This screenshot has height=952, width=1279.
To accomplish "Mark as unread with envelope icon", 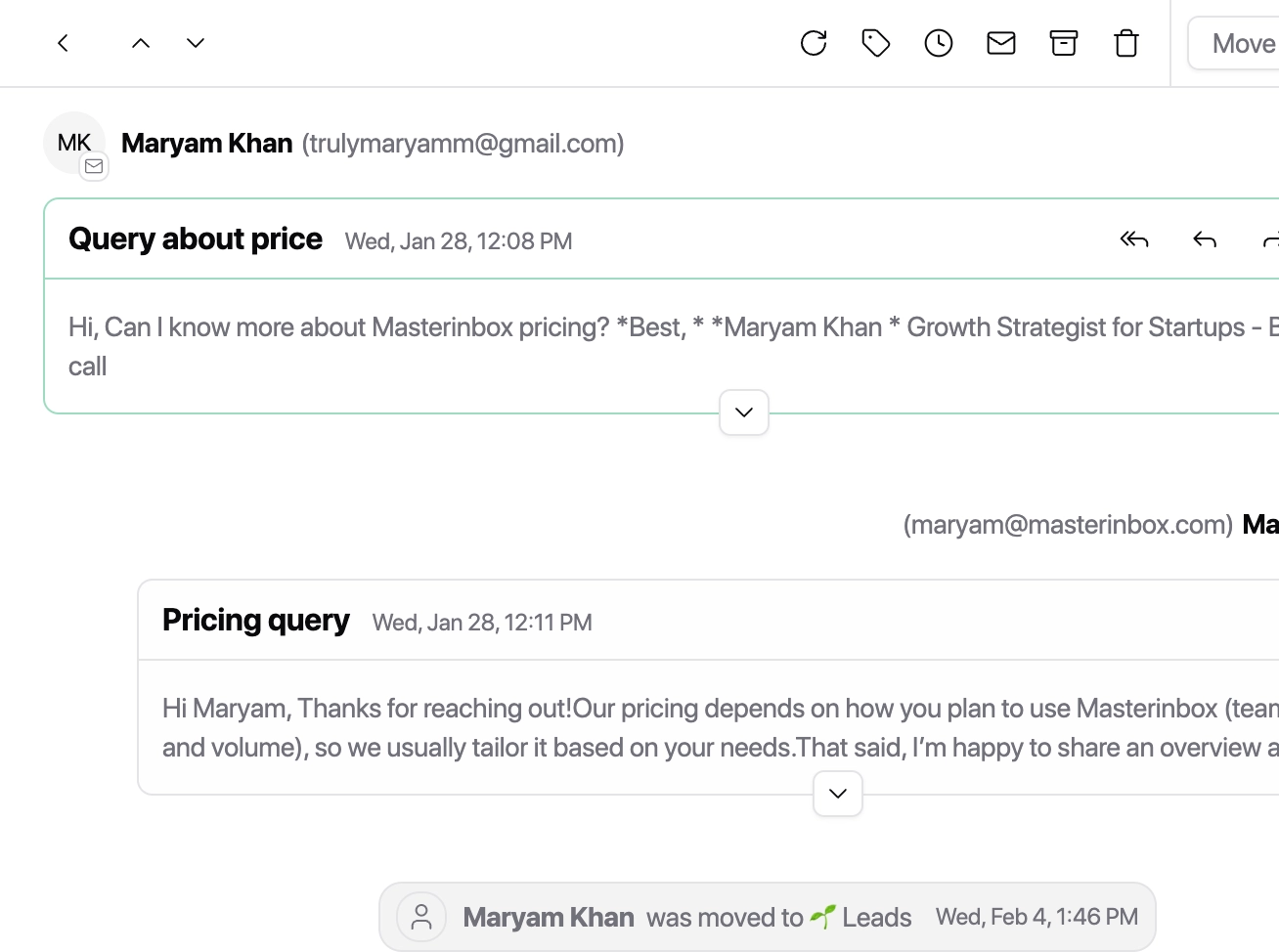I will [x=1001, y=43].
